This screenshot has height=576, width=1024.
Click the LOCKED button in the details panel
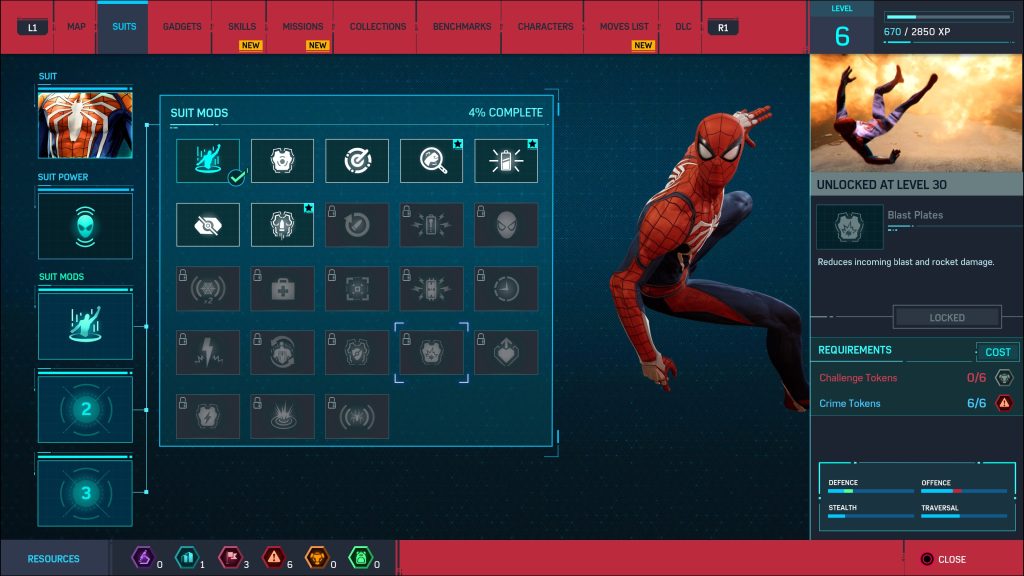coord(946,317)
